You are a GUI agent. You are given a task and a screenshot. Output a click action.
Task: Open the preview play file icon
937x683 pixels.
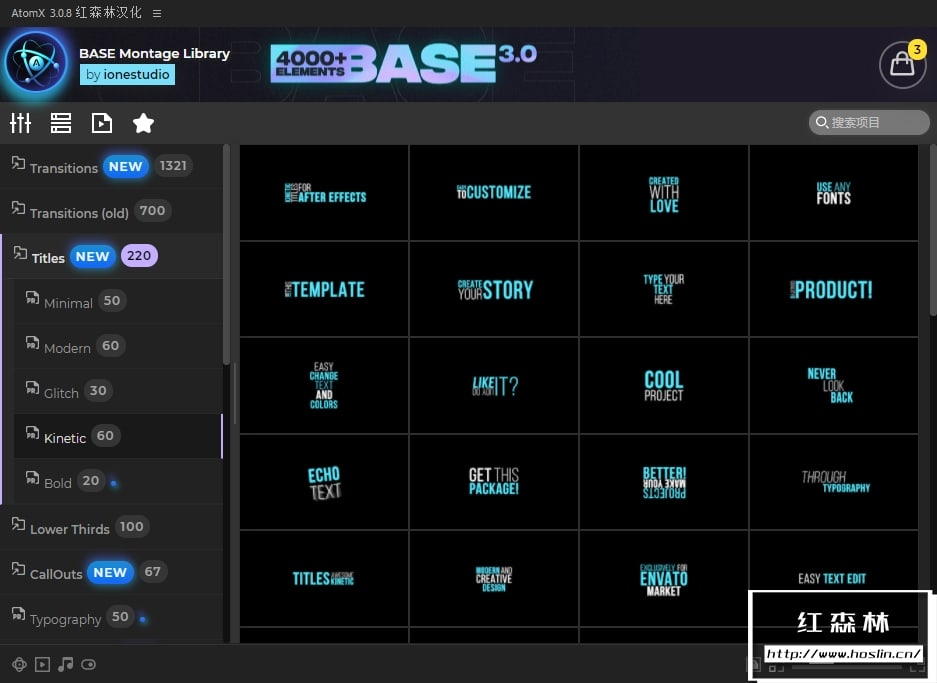[102, 123]
